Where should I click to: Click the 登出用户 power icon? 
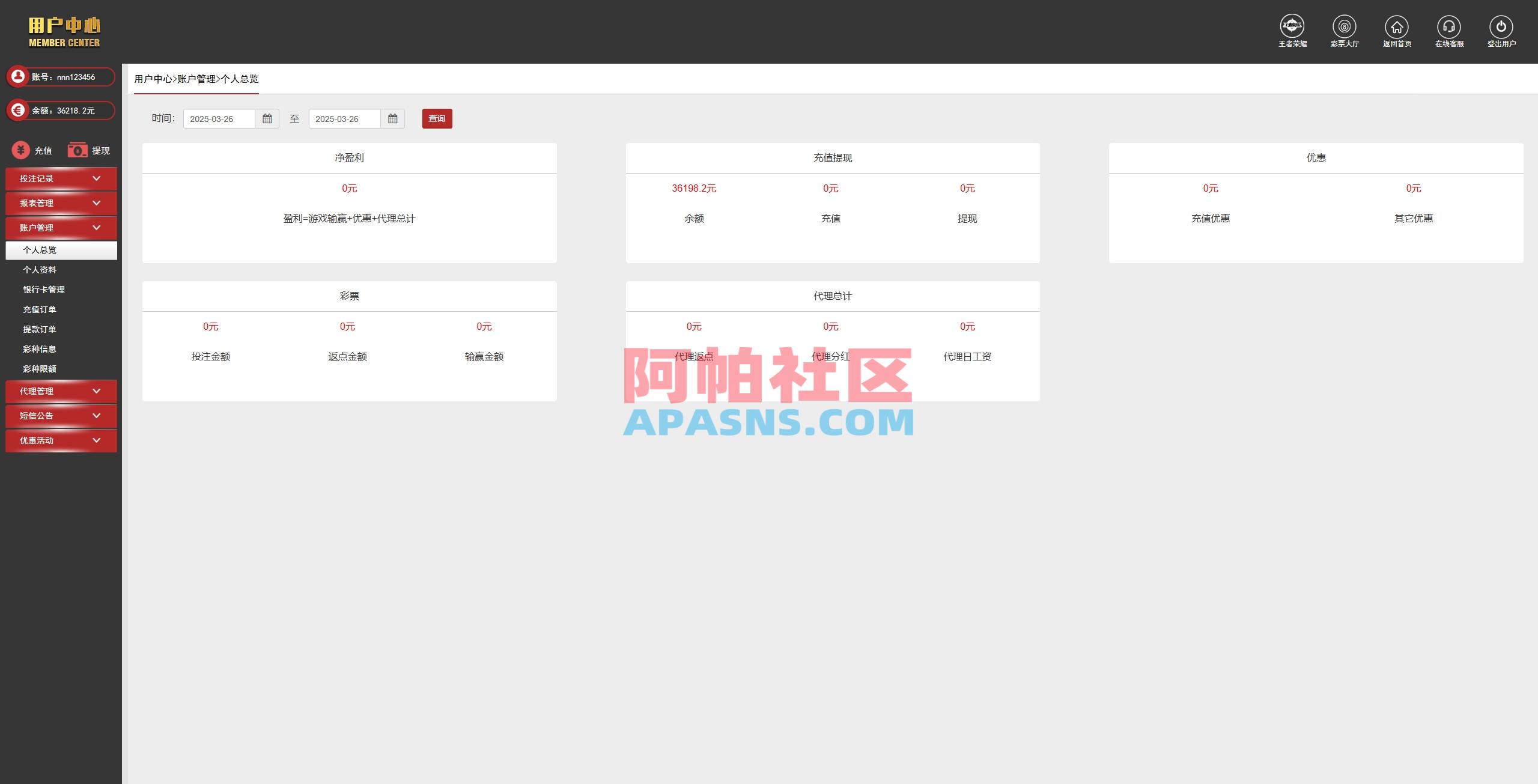point(1501,27)
